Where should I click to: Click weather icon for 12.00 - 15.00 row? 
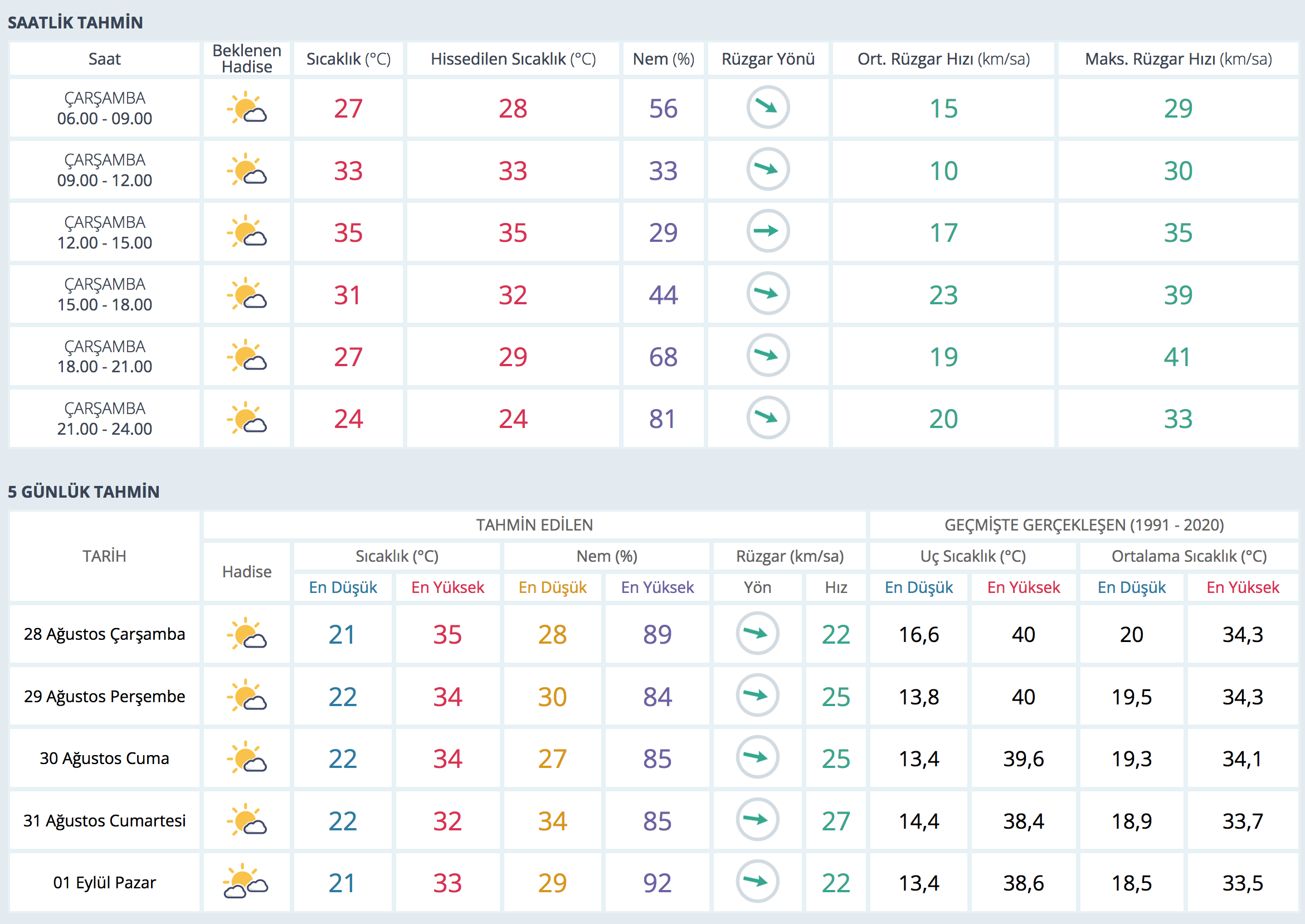[x=247, y=232]
